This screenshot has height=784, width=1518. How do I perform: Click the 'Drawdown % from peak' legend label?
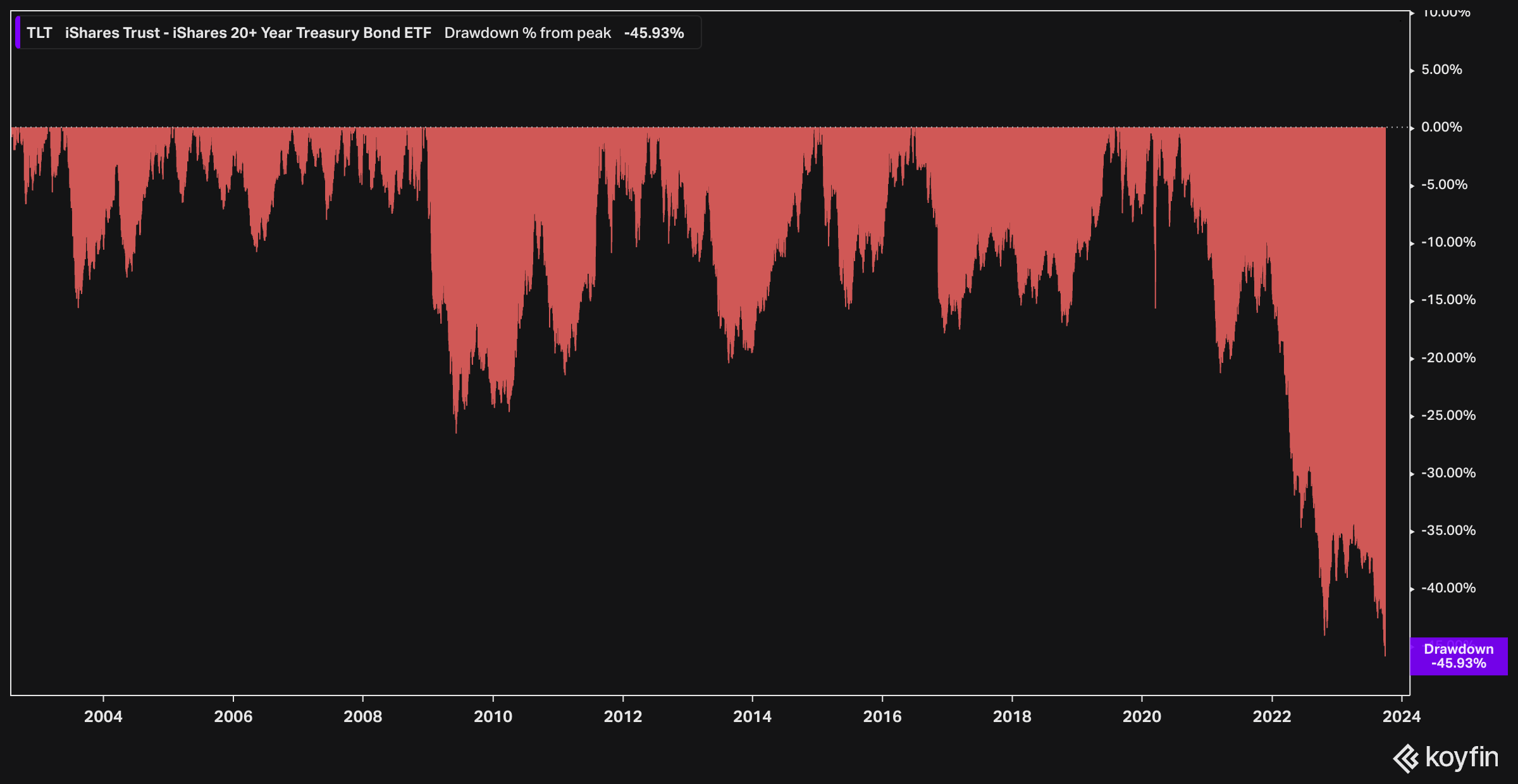[x=528, y=33]
